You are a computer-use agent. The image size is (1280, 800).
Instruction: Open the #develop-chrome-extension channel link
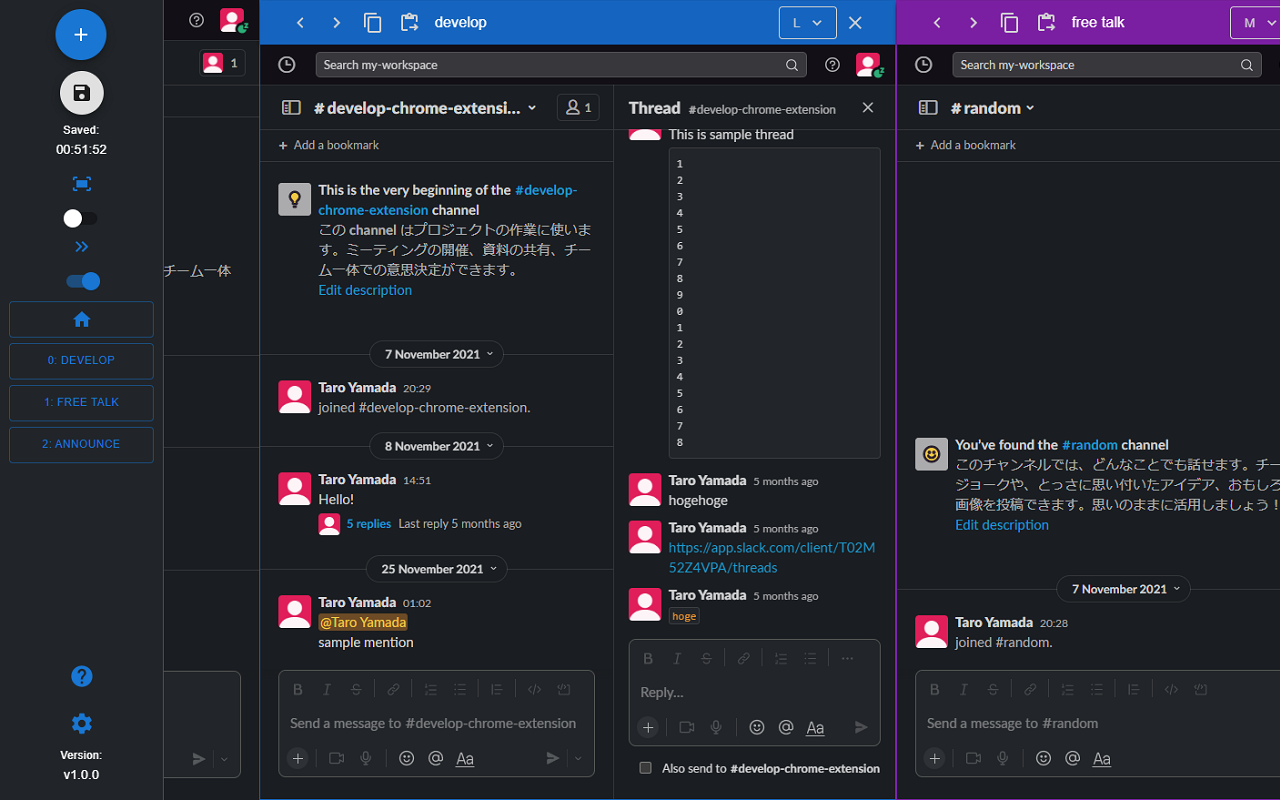[447, 200]
